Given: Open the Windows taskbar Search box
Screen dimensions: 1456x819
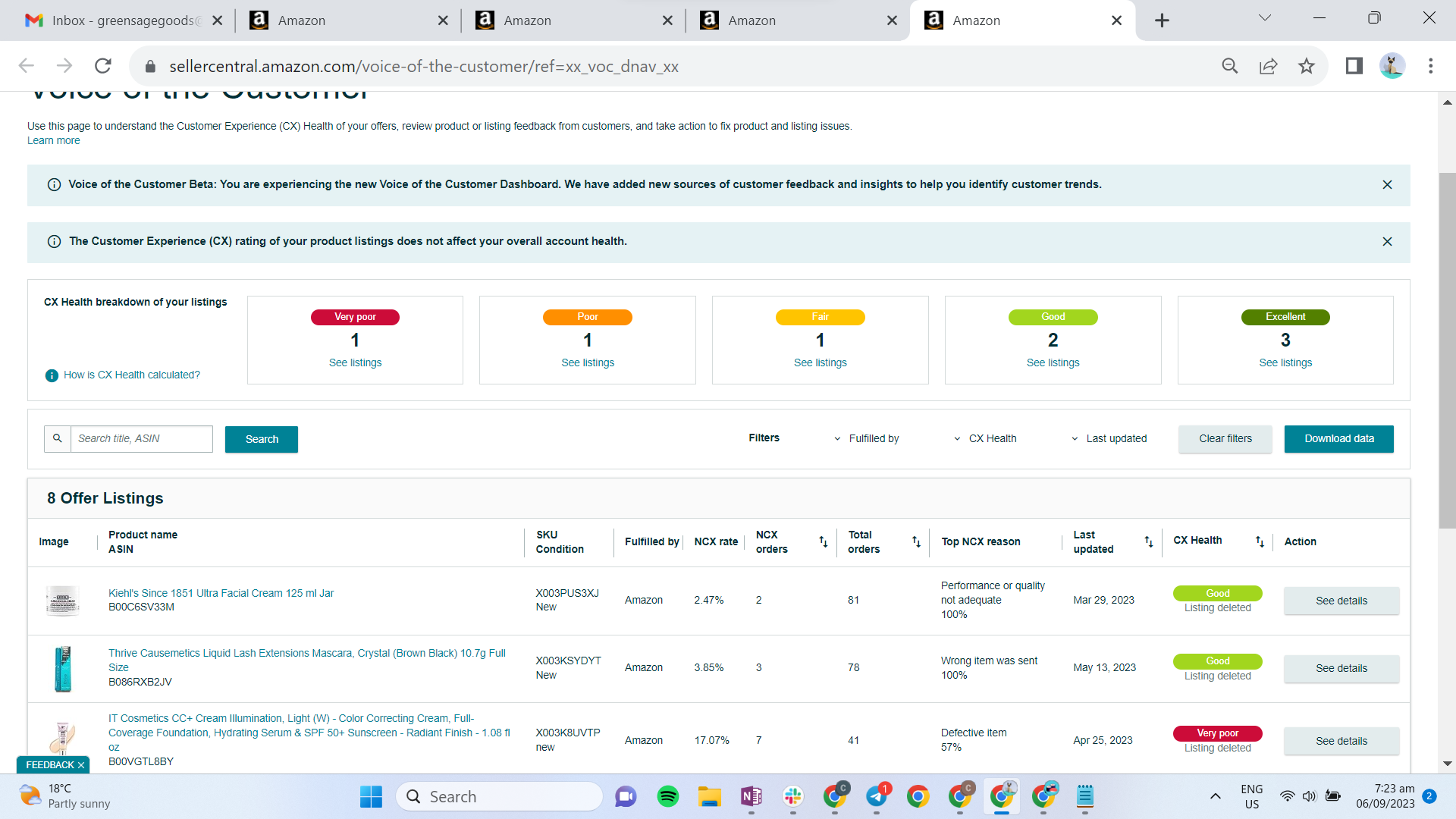Looking at the screenshot, I should [499, 796].
